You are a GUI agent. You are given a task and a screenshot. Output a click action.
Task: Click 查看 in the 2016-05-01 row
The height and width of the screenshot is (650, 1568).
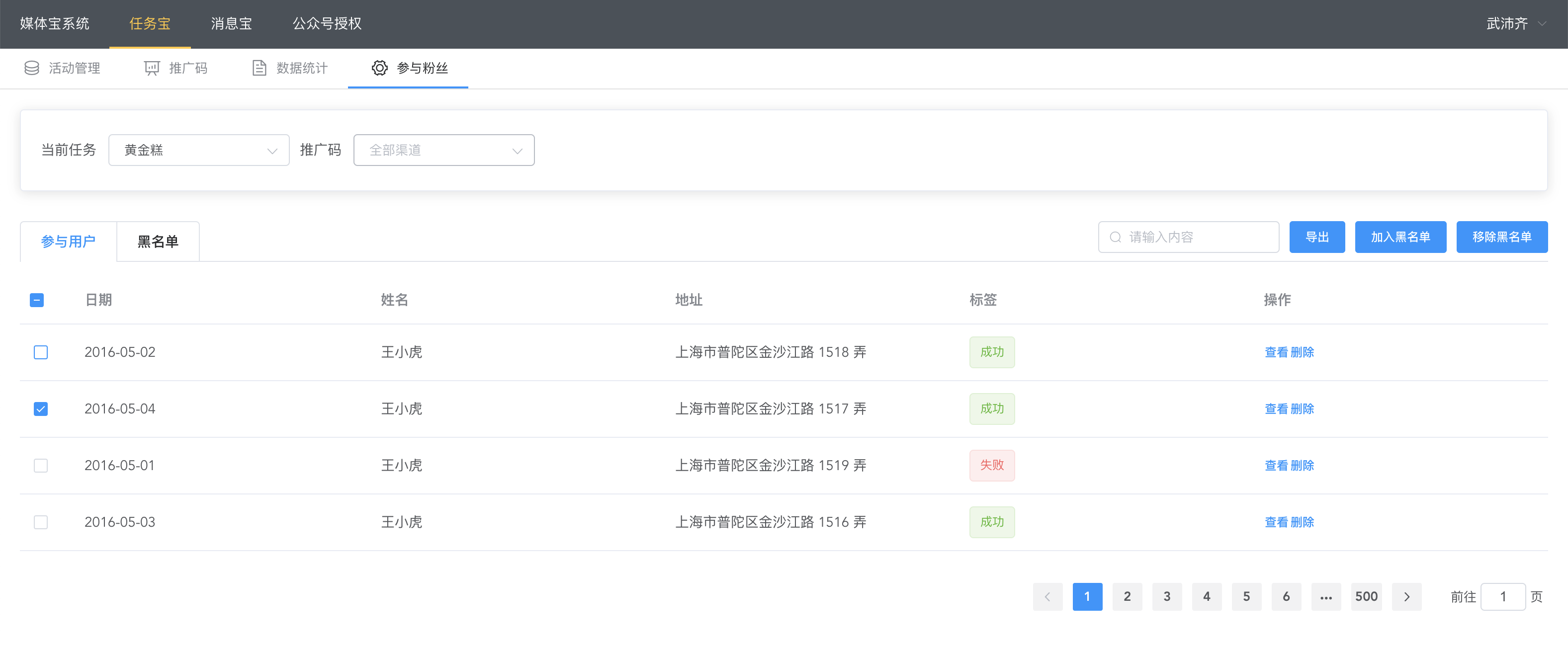click(1277, 466)
